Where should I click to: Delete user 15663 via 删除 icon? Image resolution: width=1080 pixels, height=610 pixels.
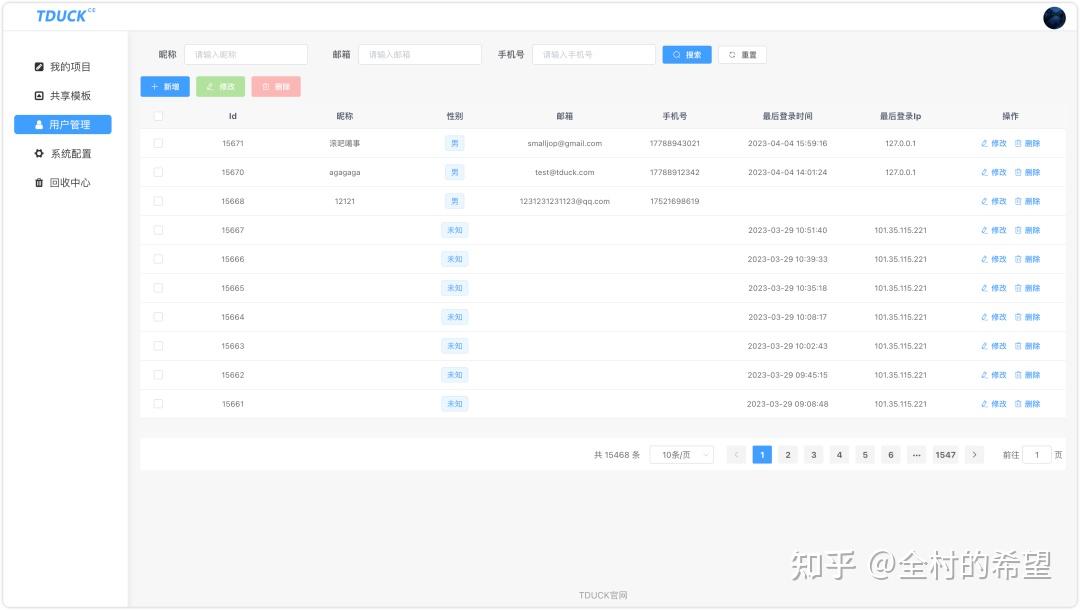coord(1028,346)
